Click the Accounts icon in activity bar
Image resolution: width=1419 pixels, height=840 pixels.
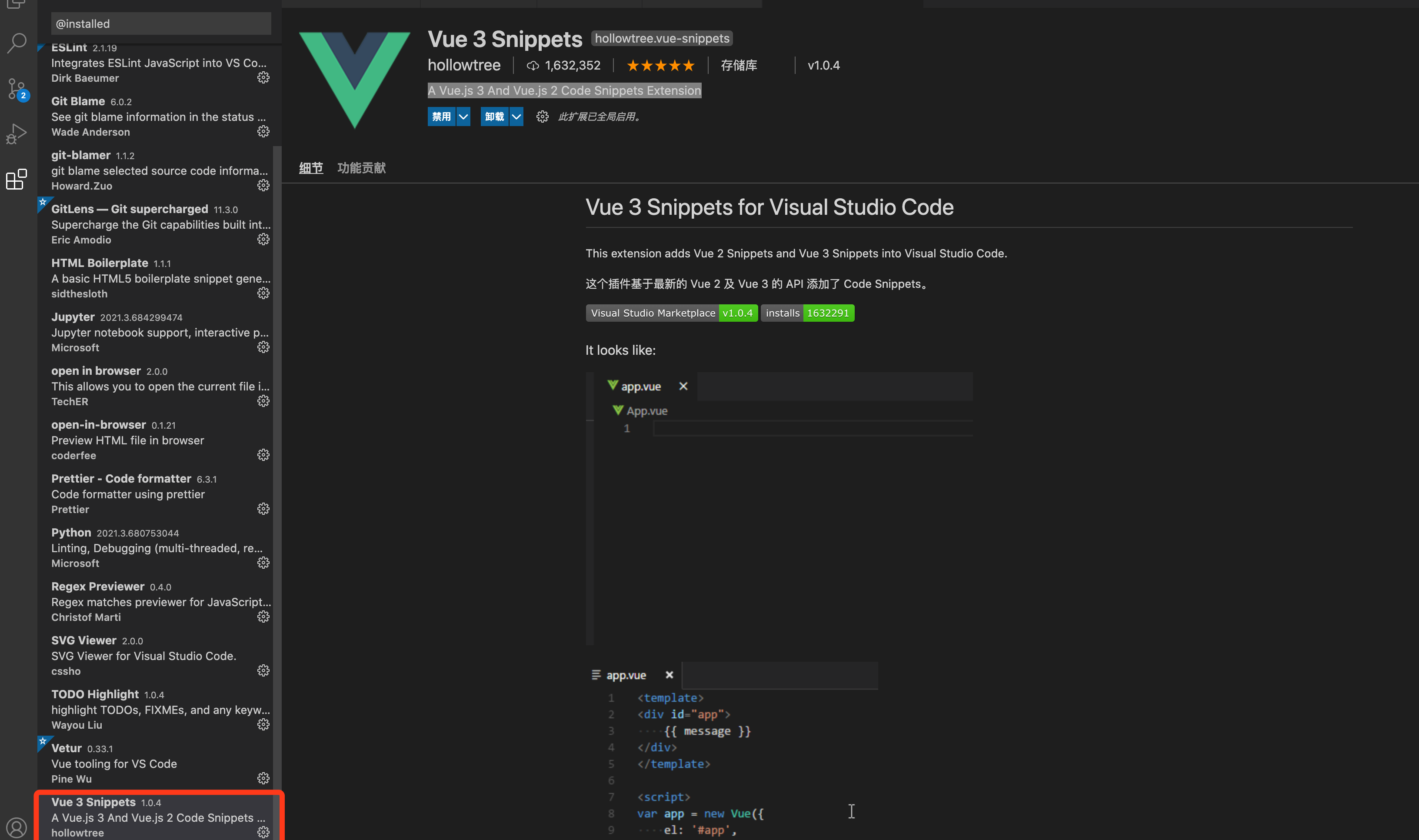click(17, 827)
